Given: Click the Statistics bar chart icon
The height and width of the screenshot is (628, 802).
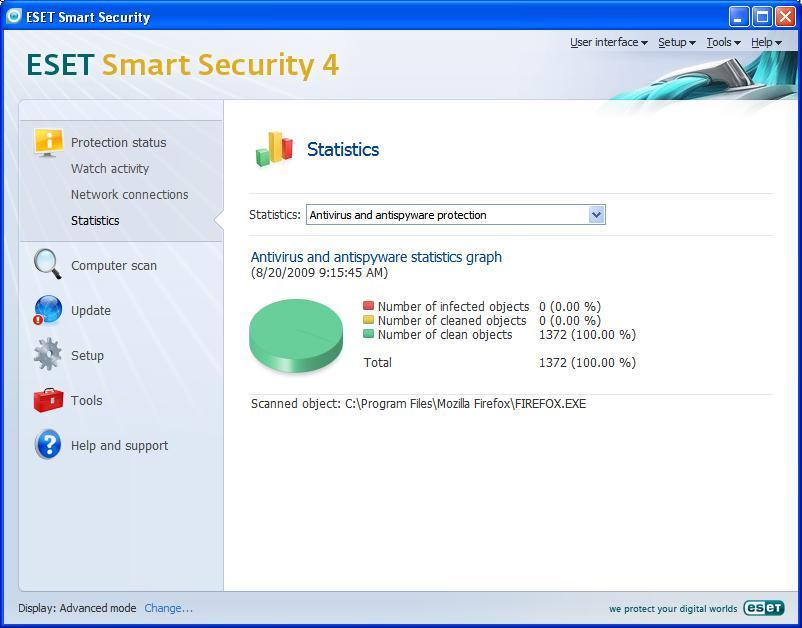Looking at the screenshot, I should [x=273, y=149].
